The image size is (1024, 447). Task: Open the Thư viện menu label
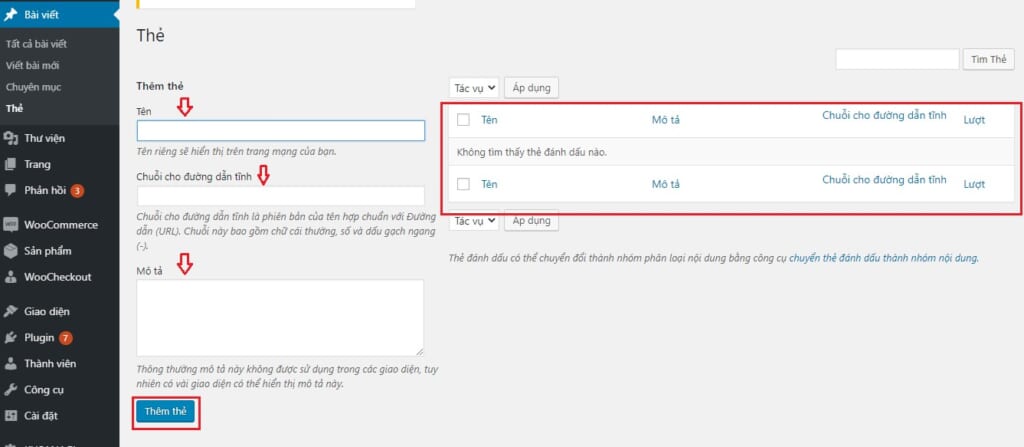(44, 138)
